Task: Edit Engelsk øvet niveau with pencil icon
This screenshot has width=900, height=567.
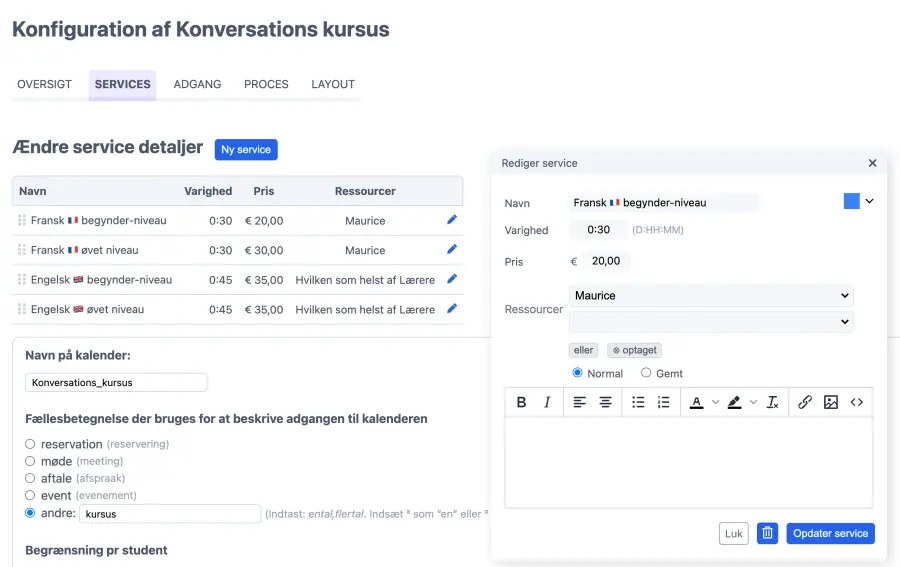Action: pos(452,309)
